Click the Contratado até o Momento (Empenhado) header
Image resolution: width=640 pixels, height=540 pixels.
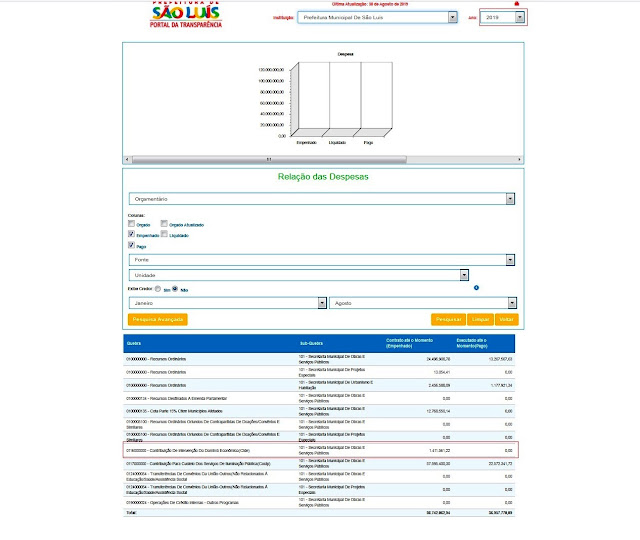pyautogui.click(x=409, y=343)
